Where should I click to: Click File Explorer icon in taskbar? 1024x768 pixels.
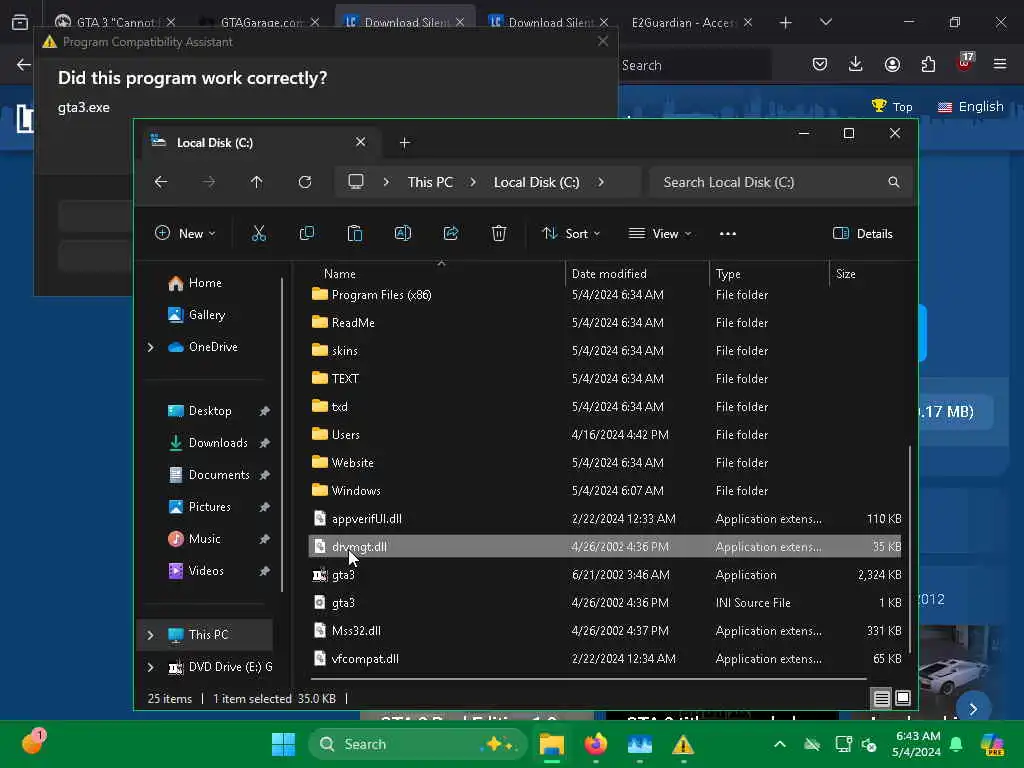point(552,744)
